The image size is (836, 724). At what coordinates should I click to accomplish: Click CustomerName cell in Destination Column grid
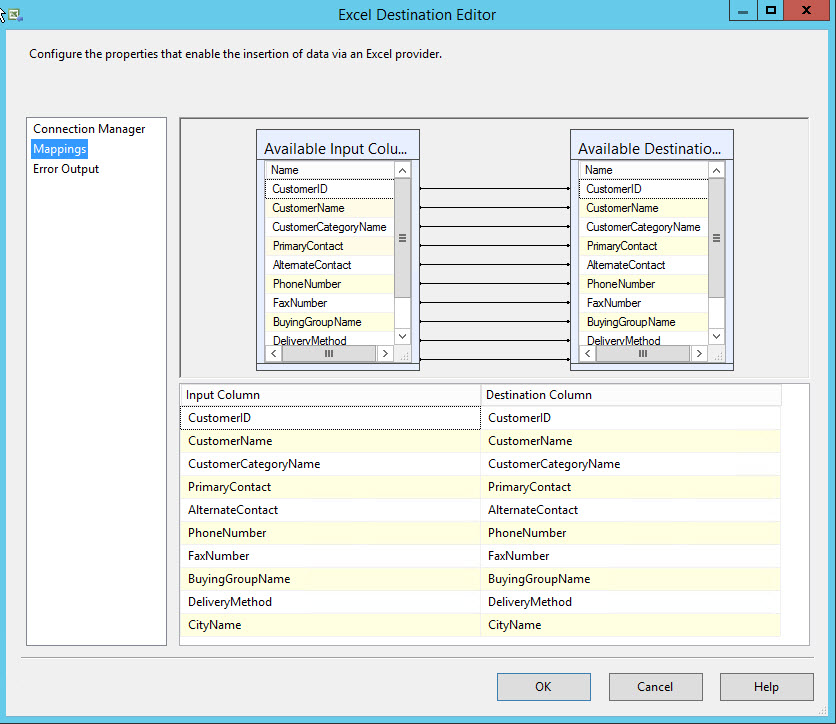631,441
